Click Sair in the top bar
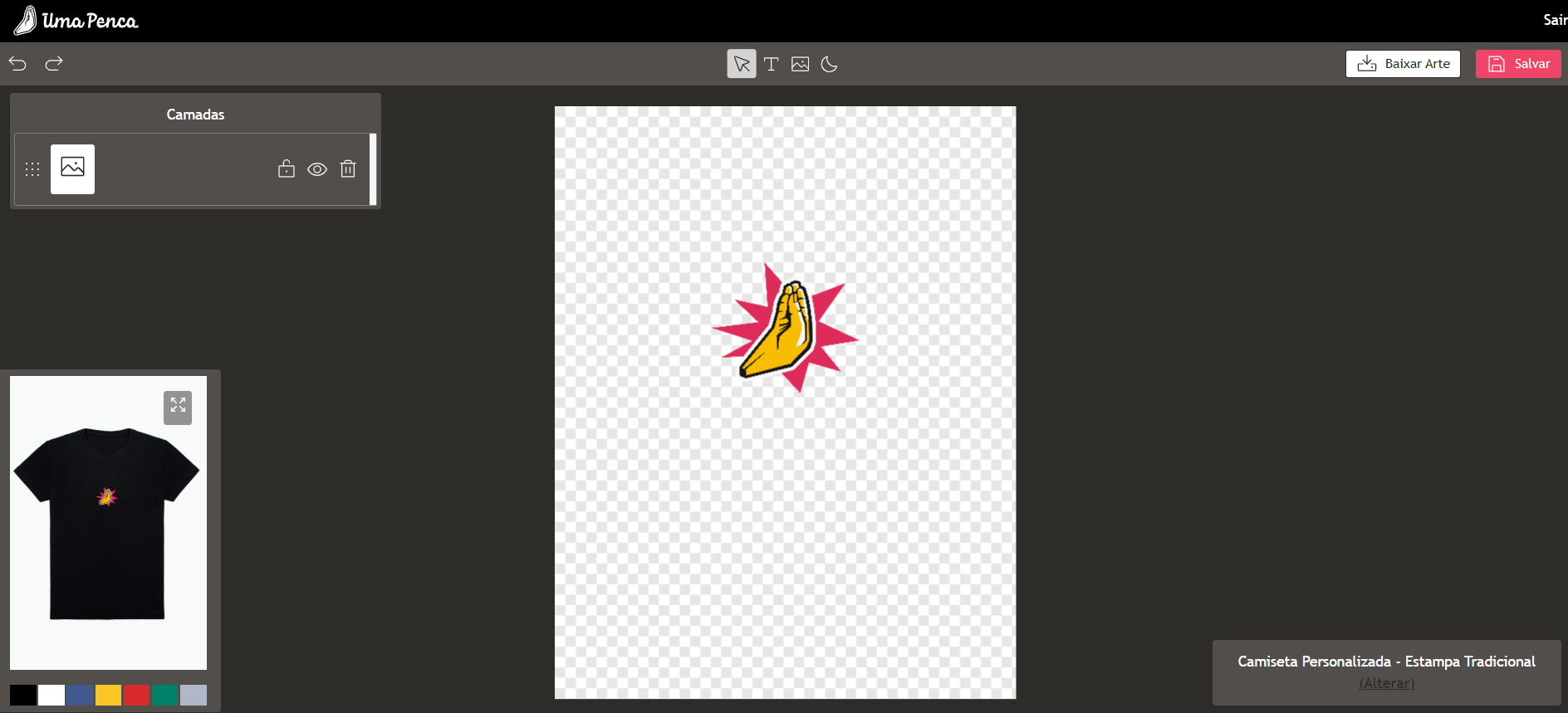 pyautogui.click(x=1554, y=20)
